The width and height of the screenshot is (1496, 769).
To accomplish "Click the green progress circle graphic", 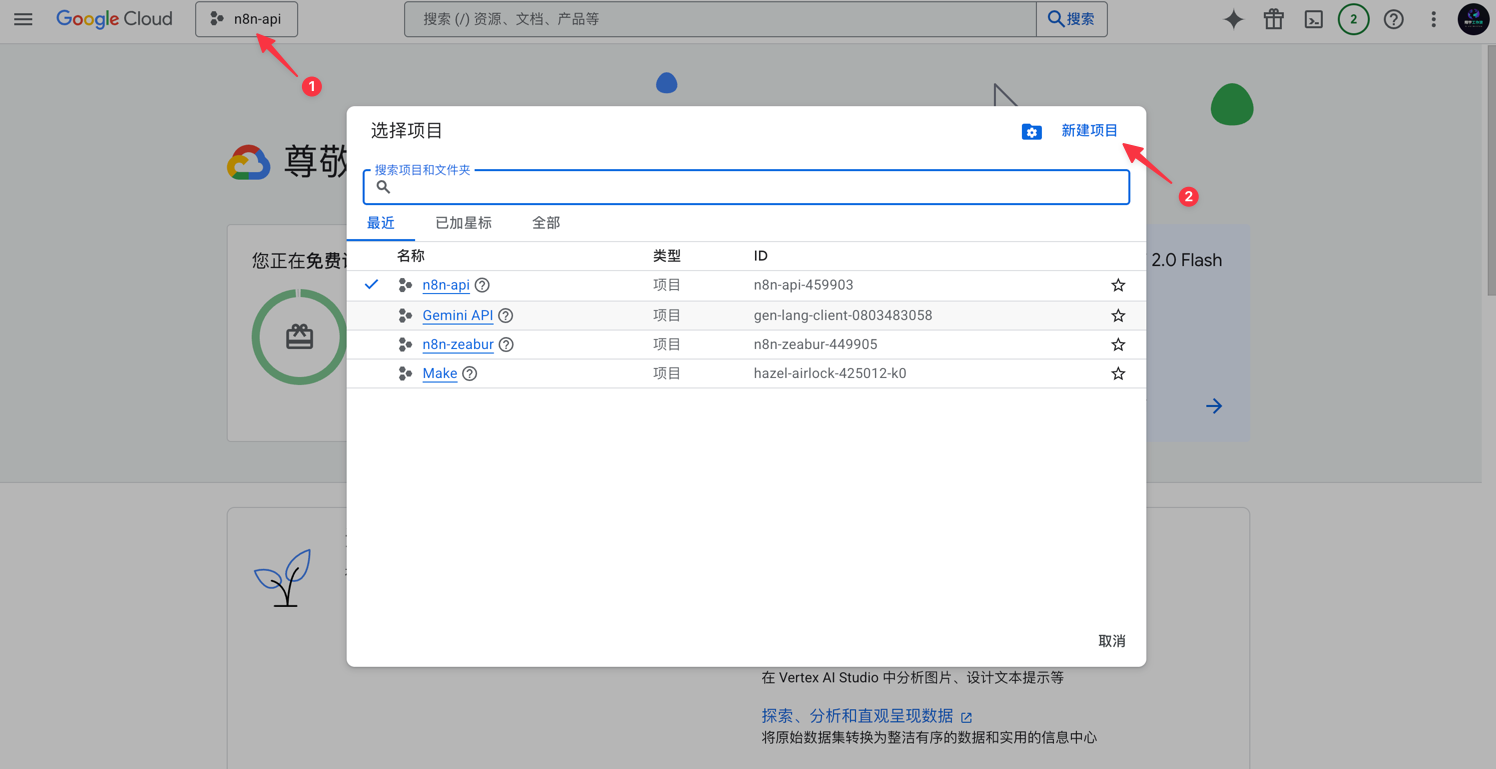I will click(299, 337).
